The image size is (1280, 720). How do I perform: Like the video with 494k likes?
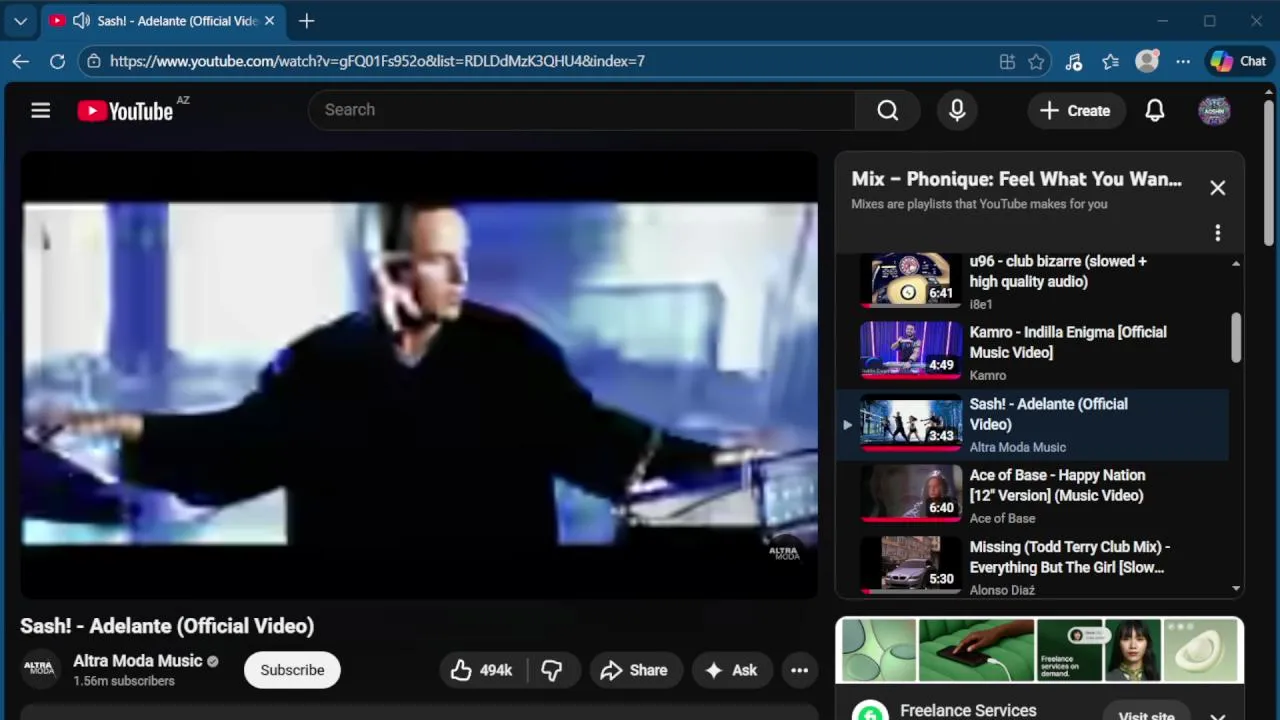point(482,670)
